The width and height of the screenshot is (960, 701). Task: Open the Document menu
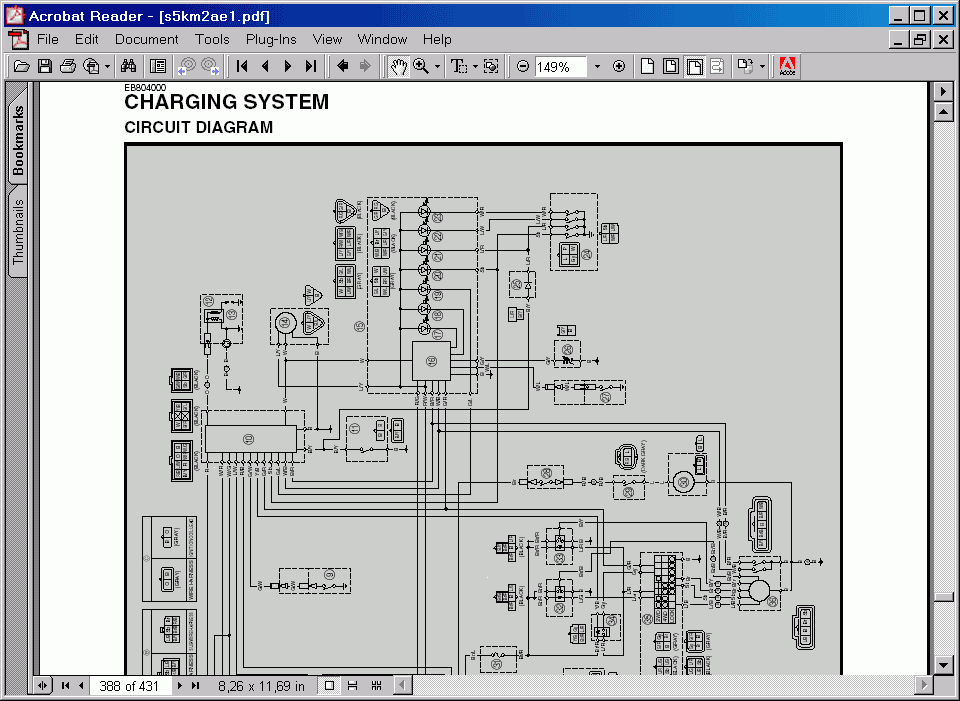point(146,39)
